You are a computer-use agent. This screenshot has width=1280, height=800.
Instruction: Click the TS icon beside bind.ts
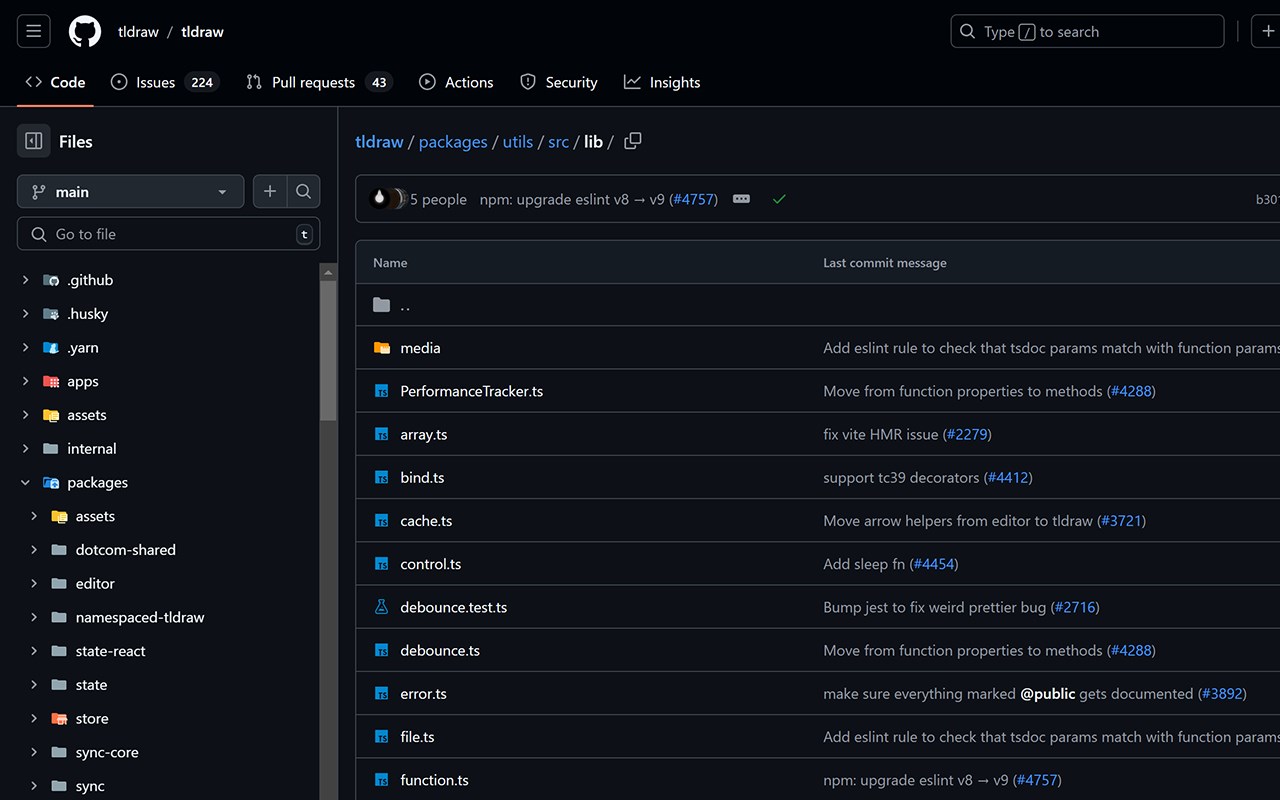[381, 477]
